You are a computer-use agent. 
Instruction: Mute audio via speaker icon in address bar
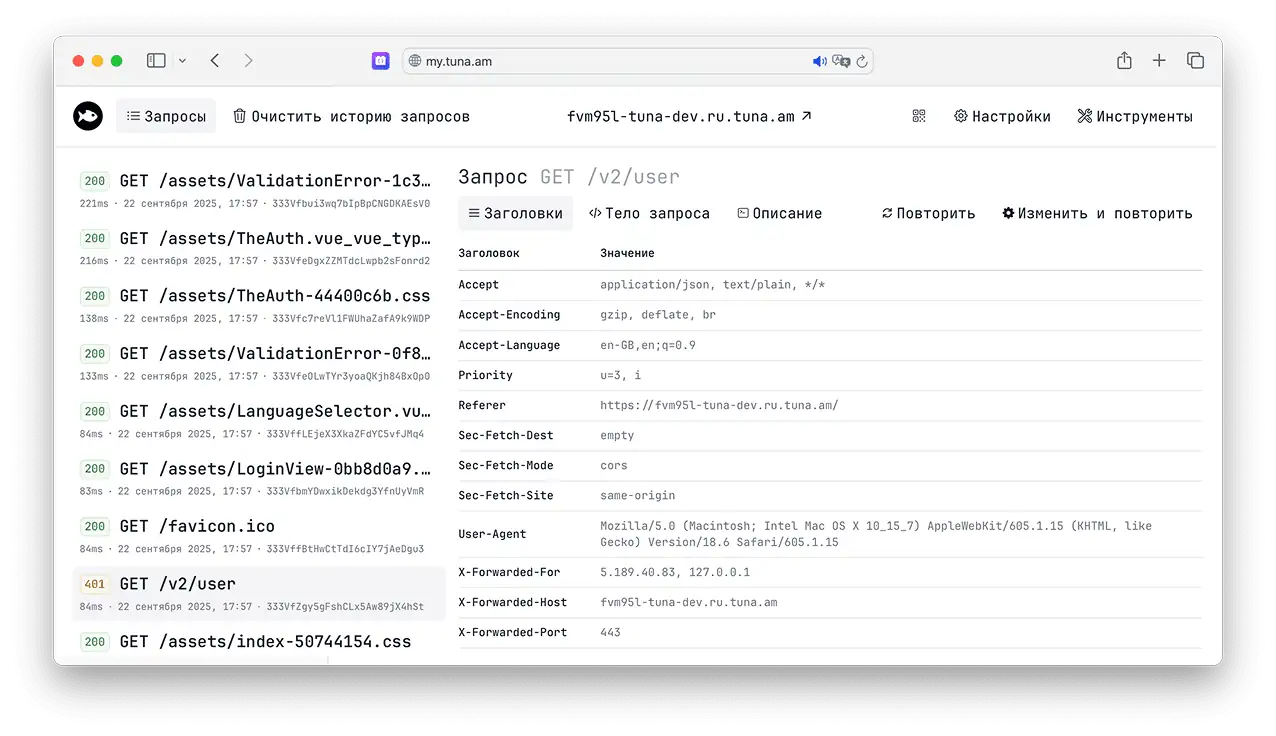pyautogui.click(x=820, y=61)
